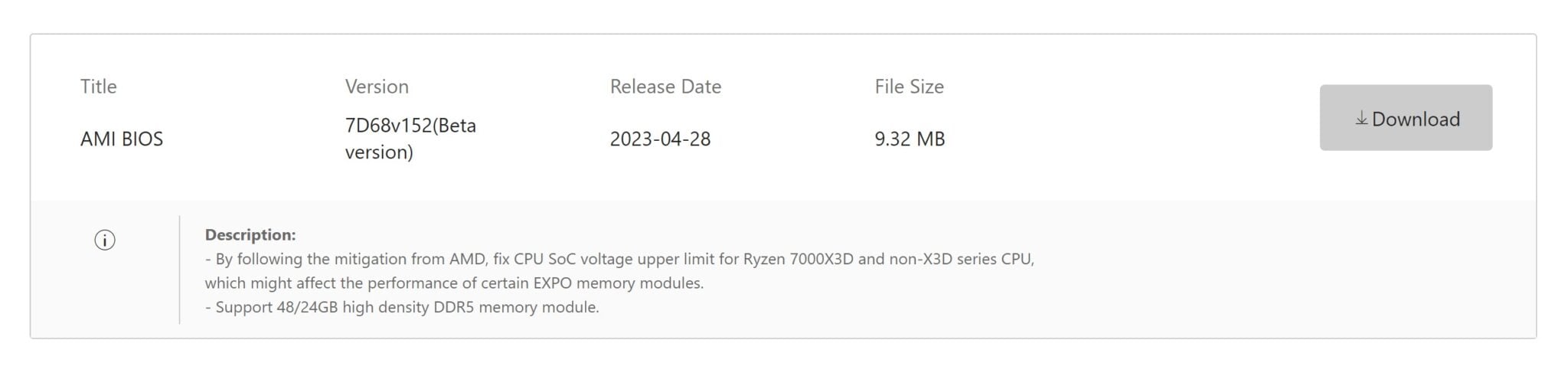Click the line starting "which might affect"
1568x373 pixels.
click(x=454, y=283)
